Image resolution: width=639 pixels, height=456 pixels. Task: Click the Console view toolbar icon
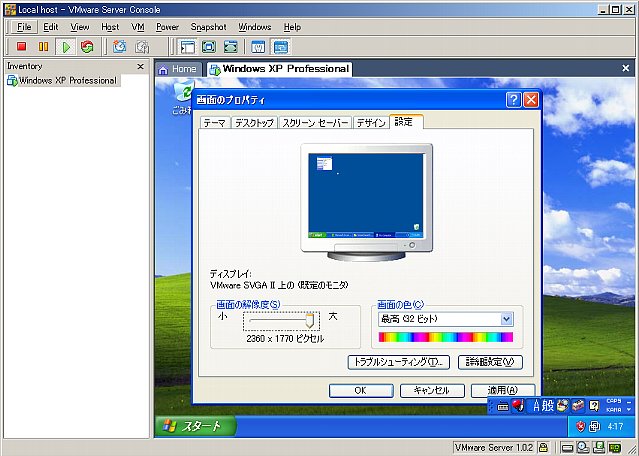click(x=281, y=46)
